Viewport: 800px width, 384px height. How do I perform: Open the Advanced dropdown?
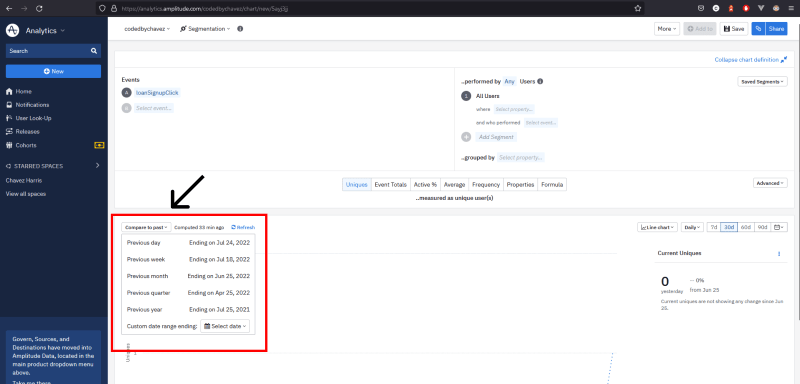pyautogui.click(x=770, y=183)
